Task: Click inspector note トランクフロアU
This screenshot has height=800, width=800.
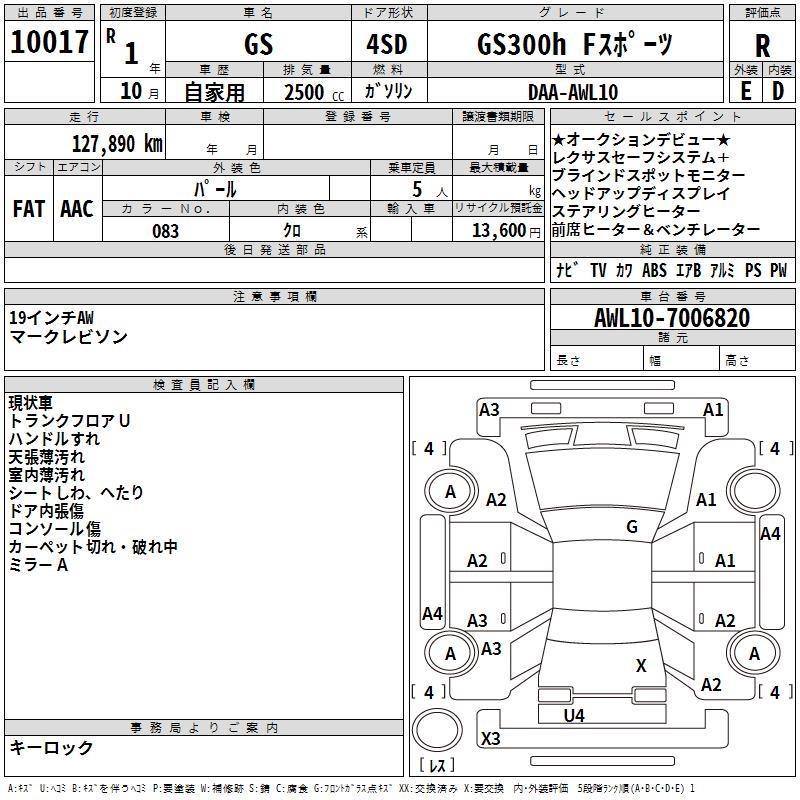Action: coord(69,421)
